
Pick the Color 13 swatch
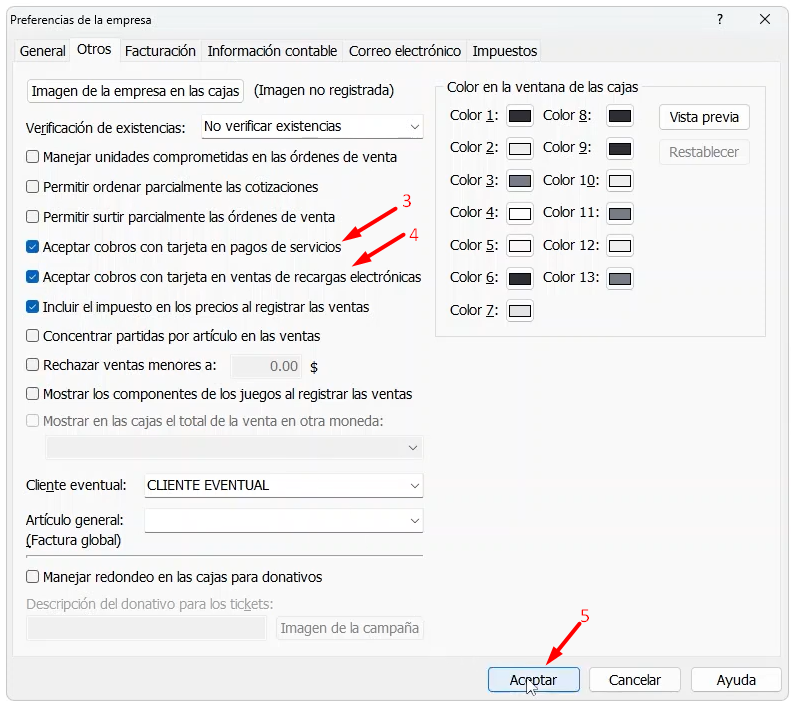pyautogui.click(x=620, y=278)
